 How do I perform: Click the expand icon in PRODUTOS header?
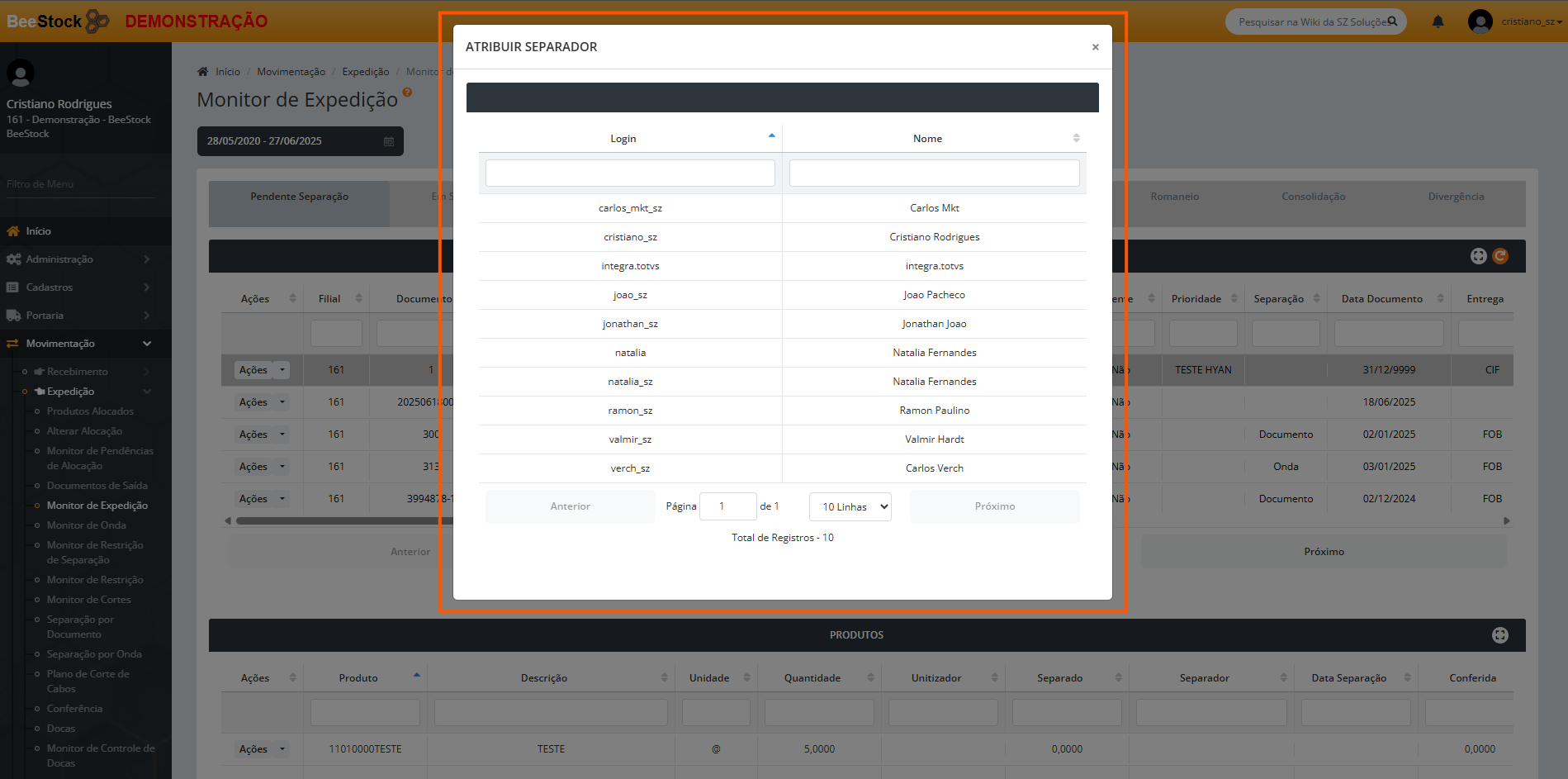pyautogui.click(x=1499, y=634)
